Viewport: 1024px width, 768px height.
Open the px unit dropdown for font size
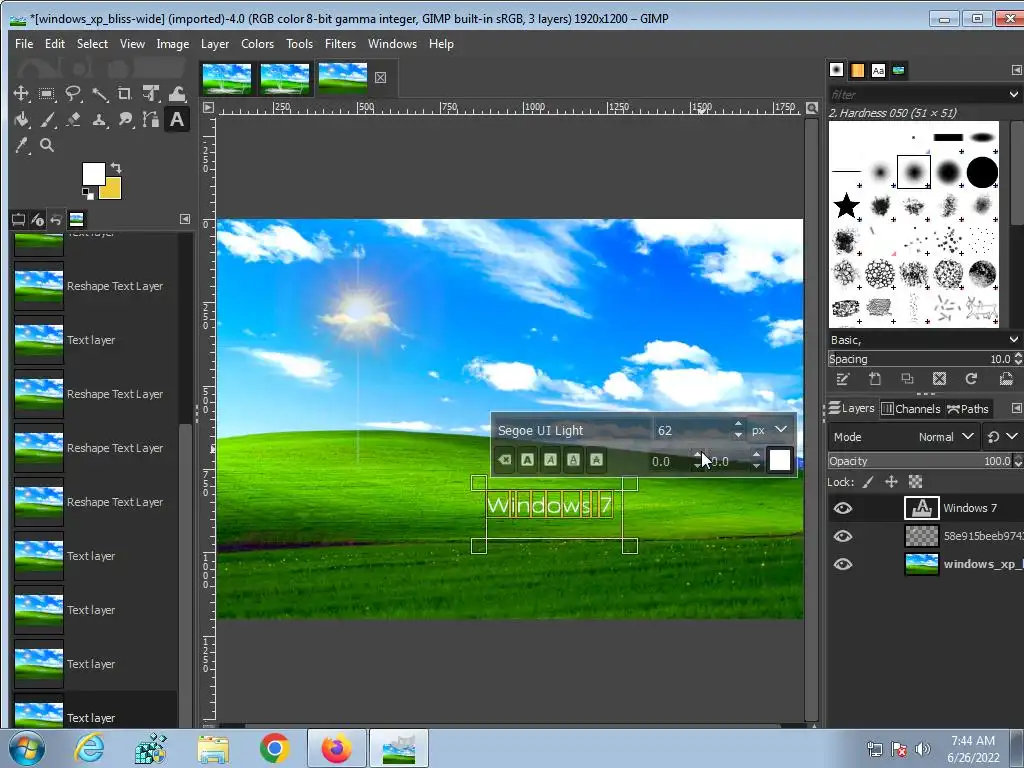coord(770,430)
